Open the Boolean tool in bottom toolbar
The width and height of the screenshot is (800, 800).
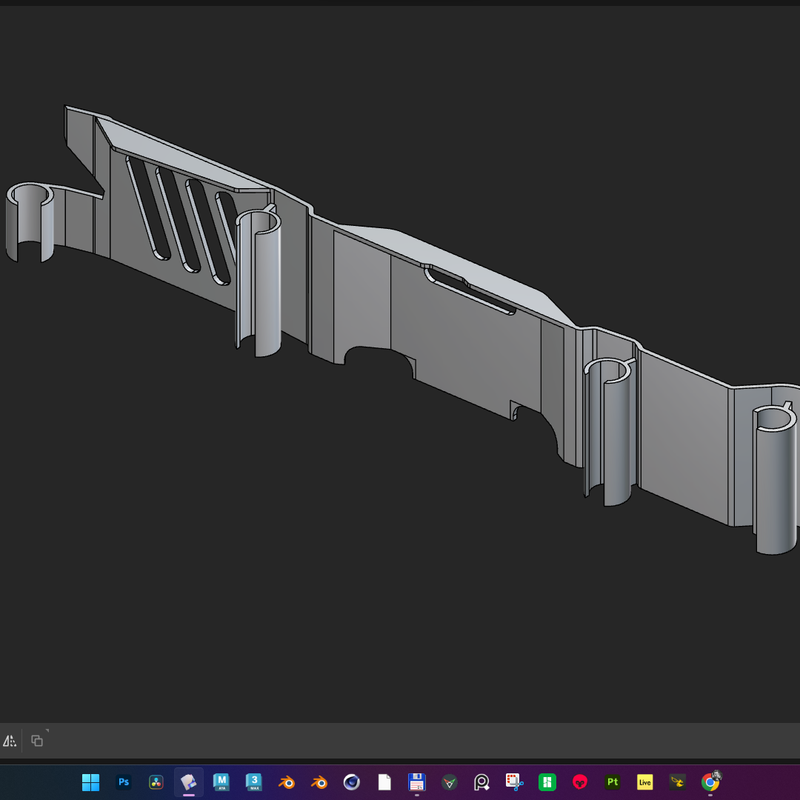point(37,740)
